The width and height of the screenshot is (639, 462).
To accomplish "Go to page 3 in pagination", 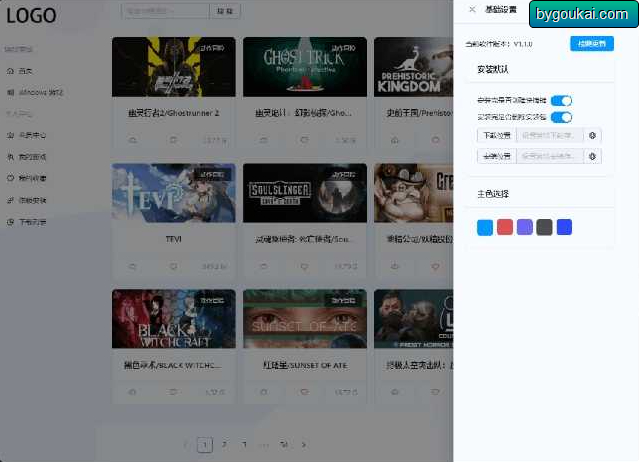I will pos(245,444).
